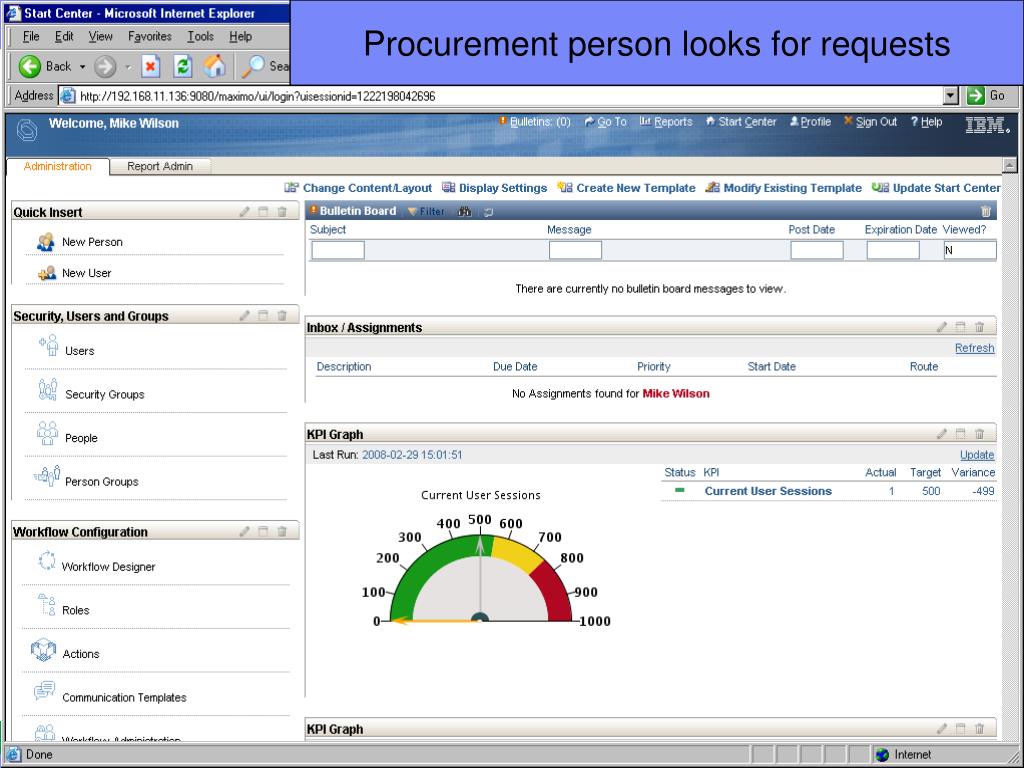Click the Communication Templates icon

44,690
